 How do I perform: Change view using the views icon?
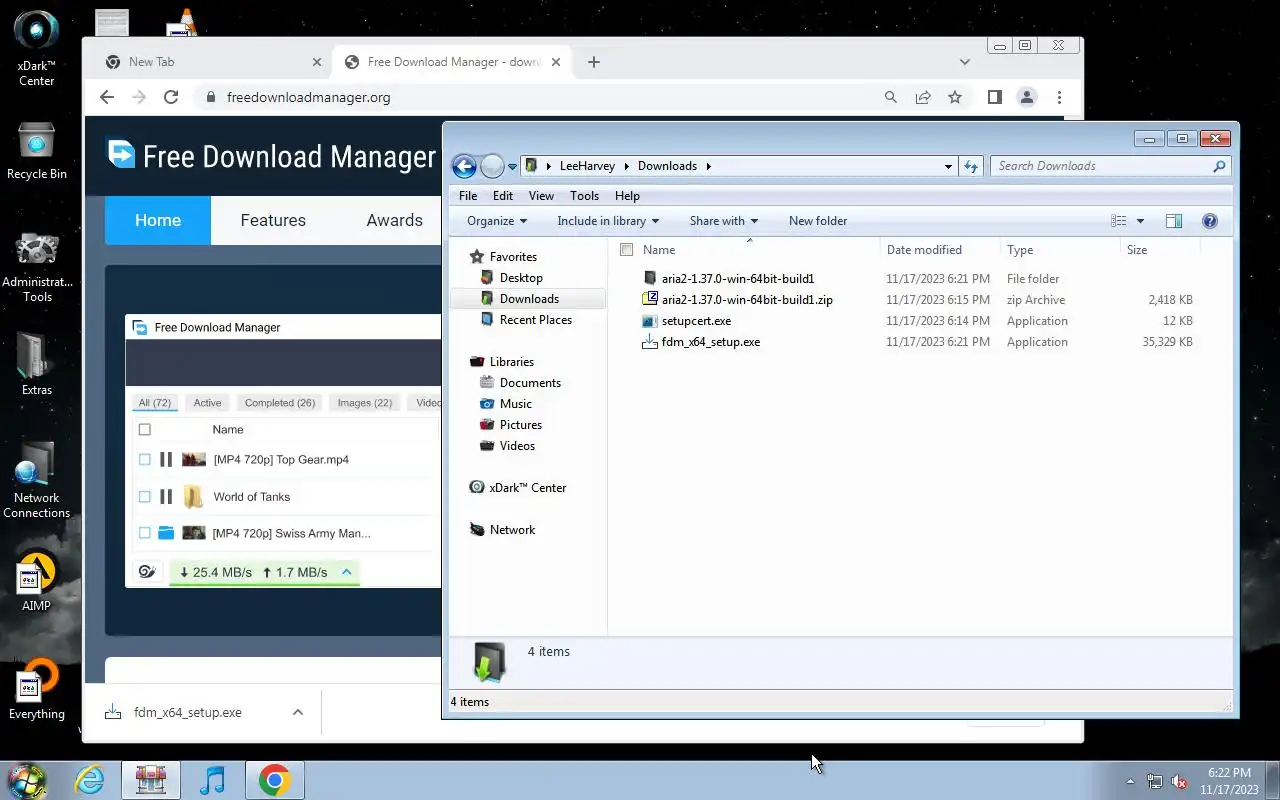click(1119, 221)
